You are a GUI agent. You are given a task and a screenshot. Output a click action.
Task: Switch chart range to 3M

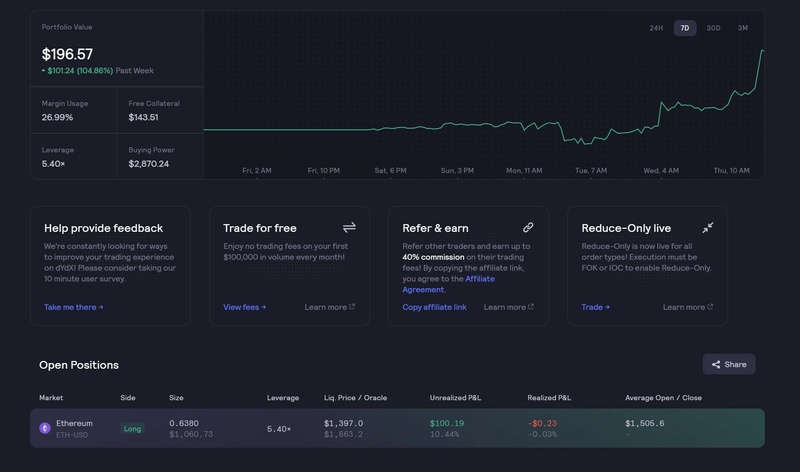pos(742,28)
